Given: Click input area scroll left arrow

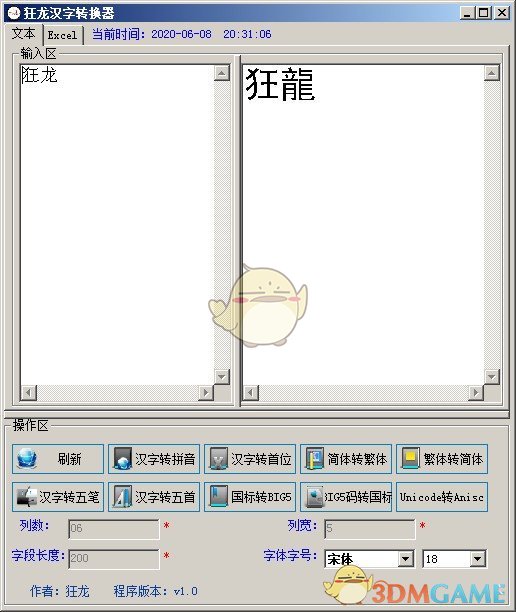Looking at the screenshot, I should click(28, 393).
